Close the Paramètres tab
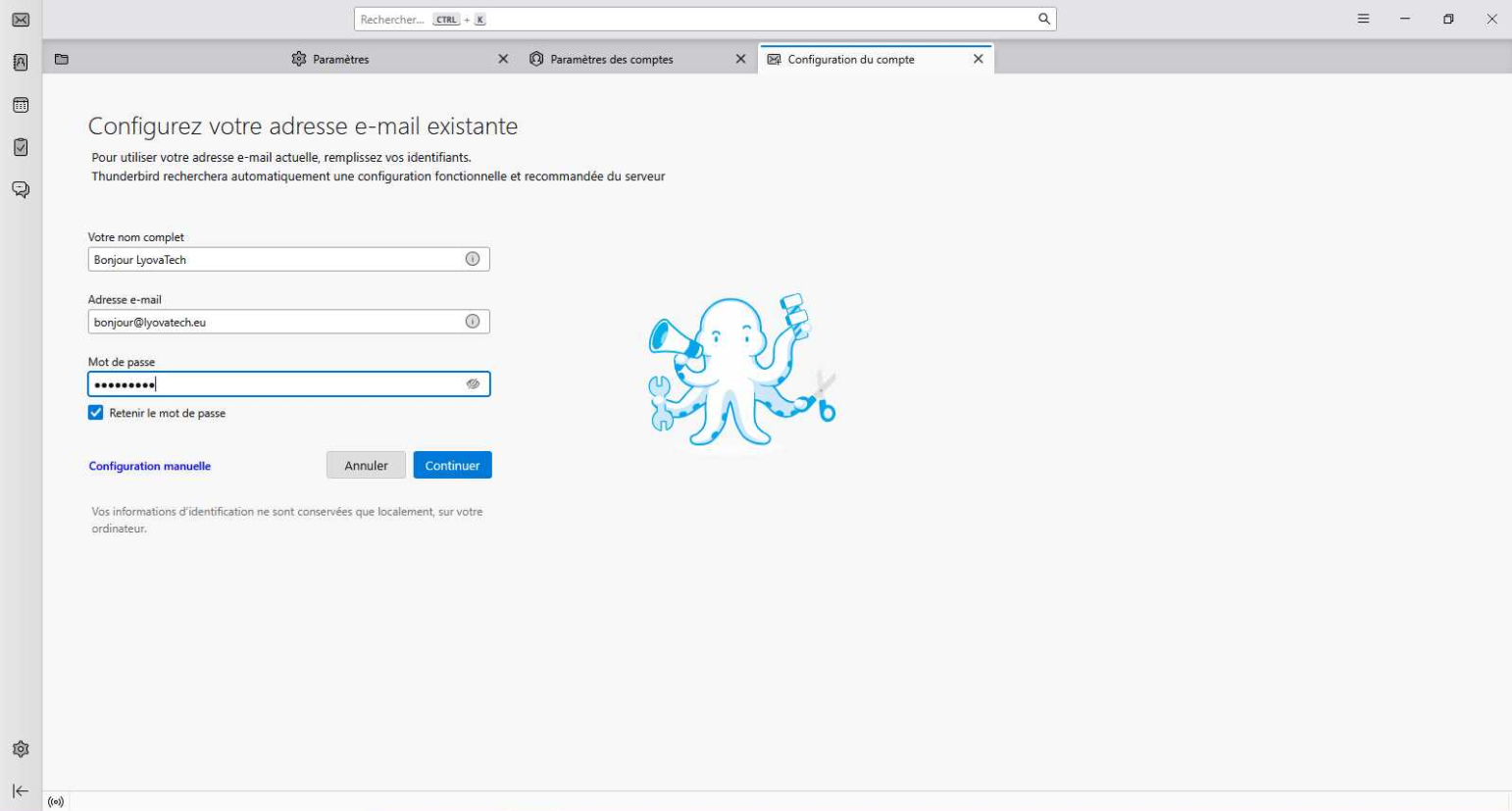The height and width of the screenshot is (811, 1512). (503, 59)
